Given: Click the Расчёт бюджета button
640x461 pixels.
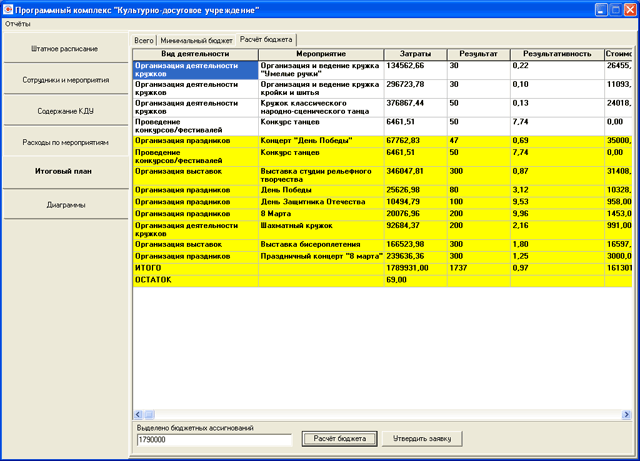Looking at the screenshot, I should click(x=340, y=439).
